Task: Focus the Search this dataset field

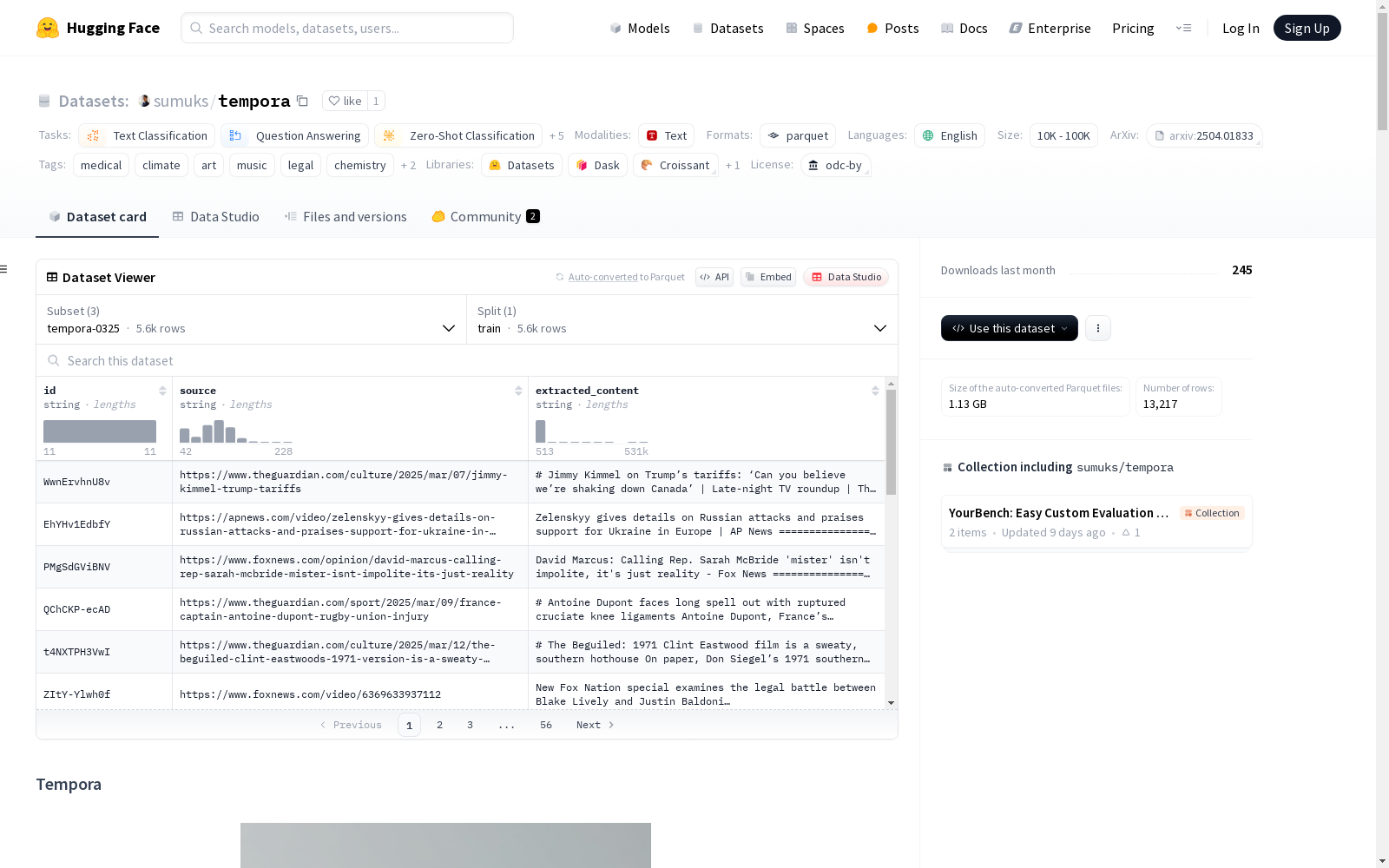Action: click(467, 360)
